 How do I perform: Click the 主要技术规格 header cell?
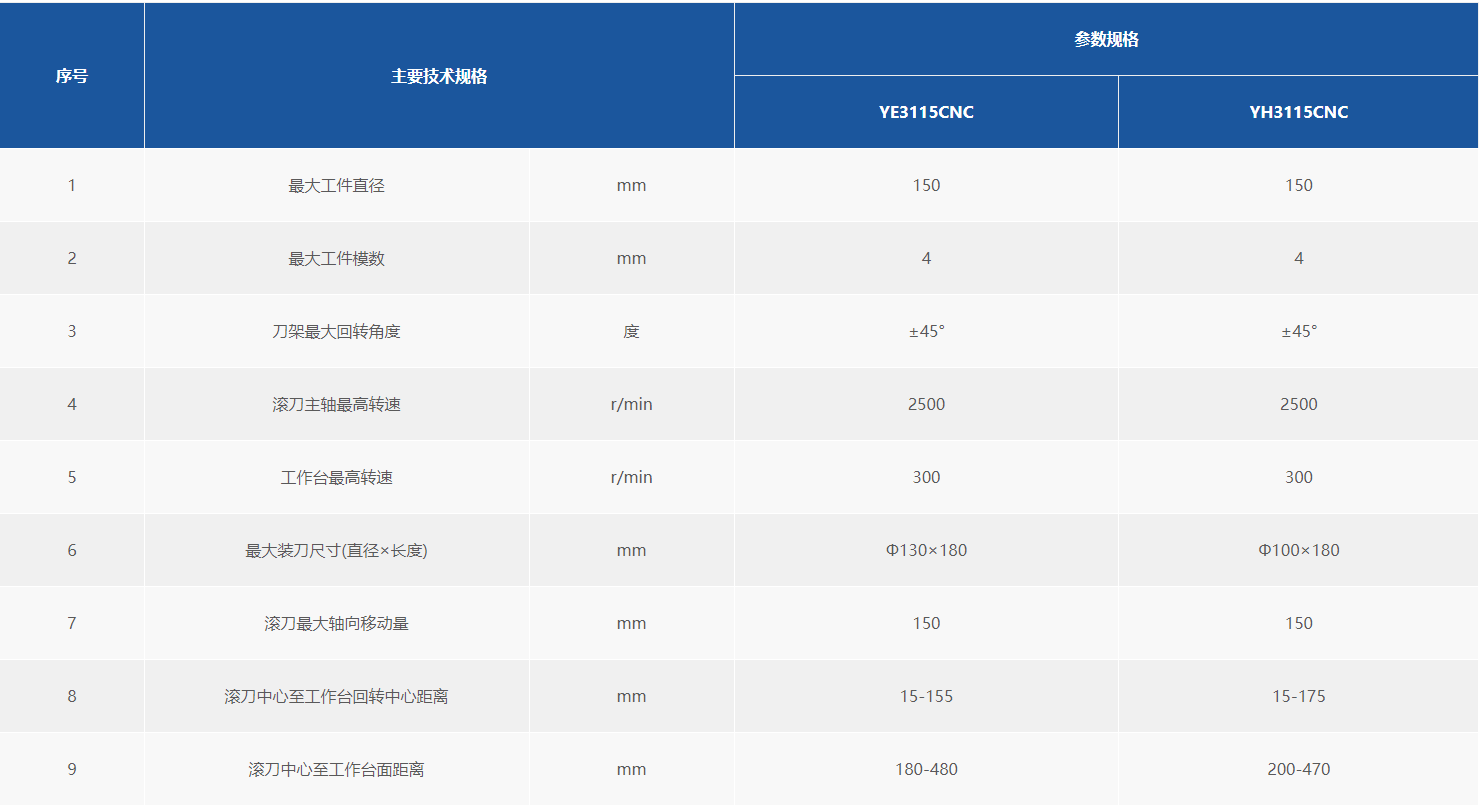(439, 76)
